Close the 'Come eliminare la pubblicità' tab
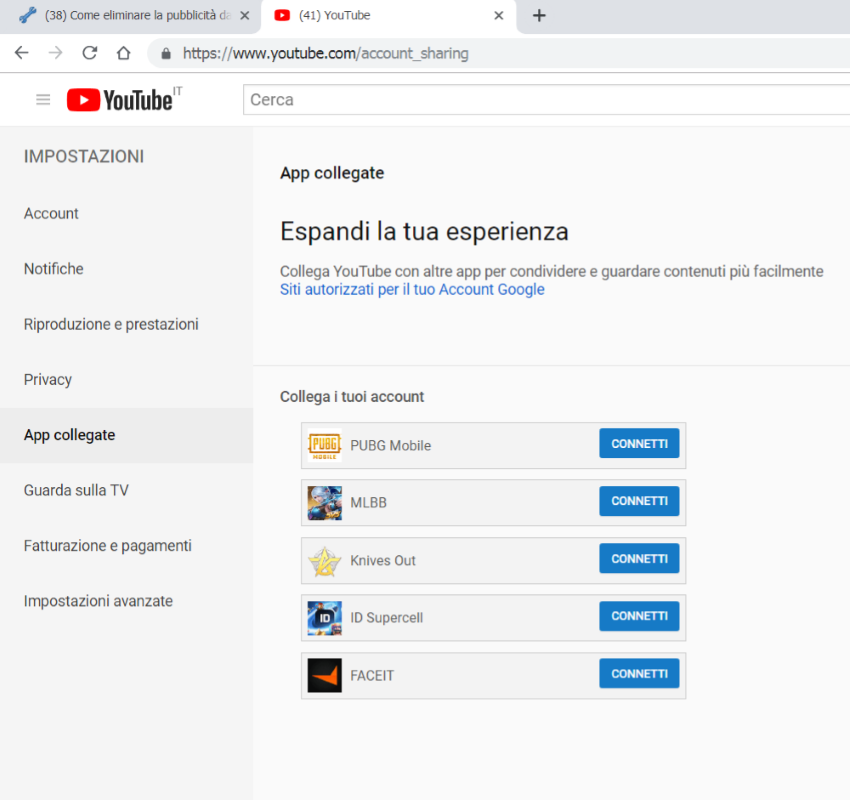This screenshot has height=800, width=850. [x=244, y=16]
